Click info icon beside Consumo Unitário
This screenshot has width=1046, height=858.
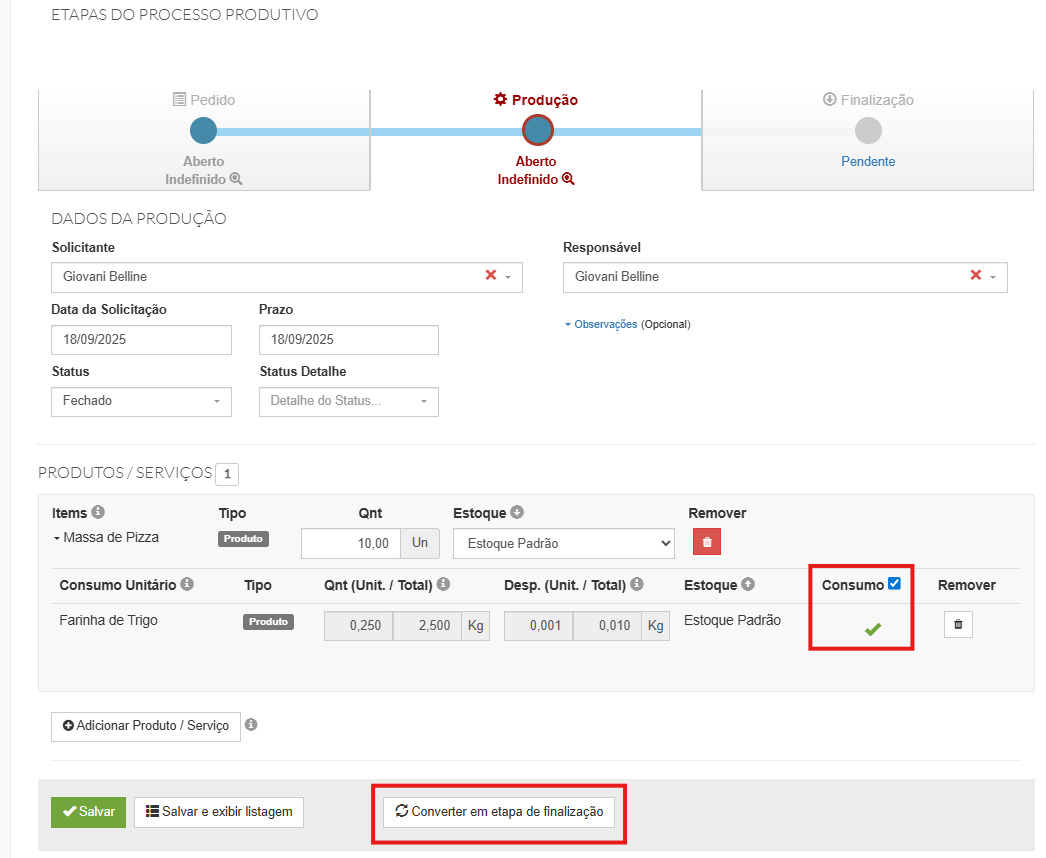187,584
